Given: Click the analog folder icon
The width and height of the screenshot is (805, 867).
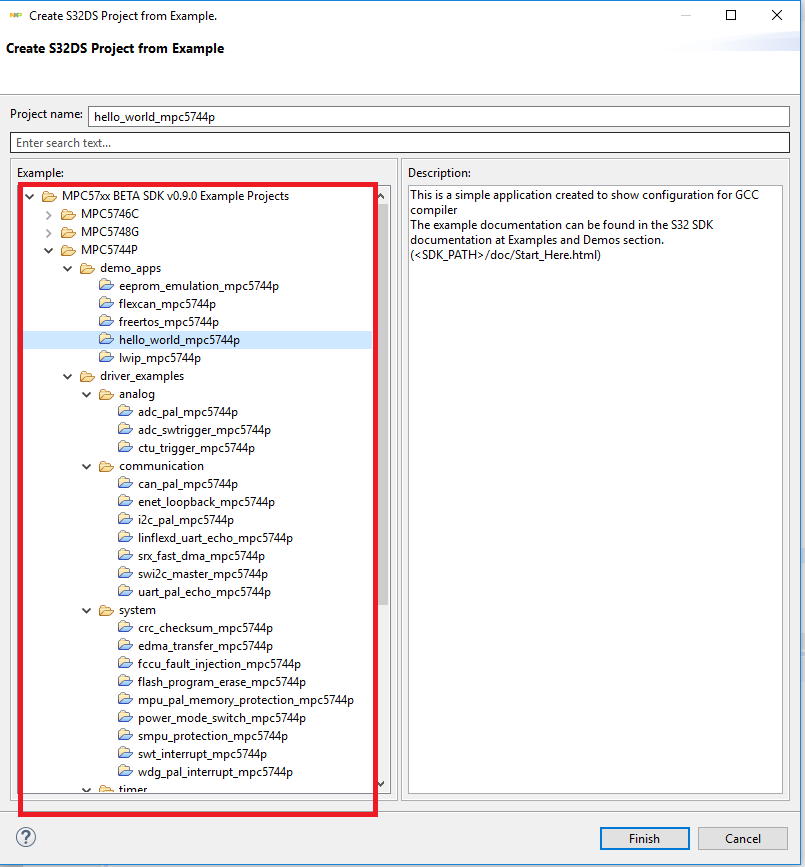Looking at the screenshot, I should point(106,394).
